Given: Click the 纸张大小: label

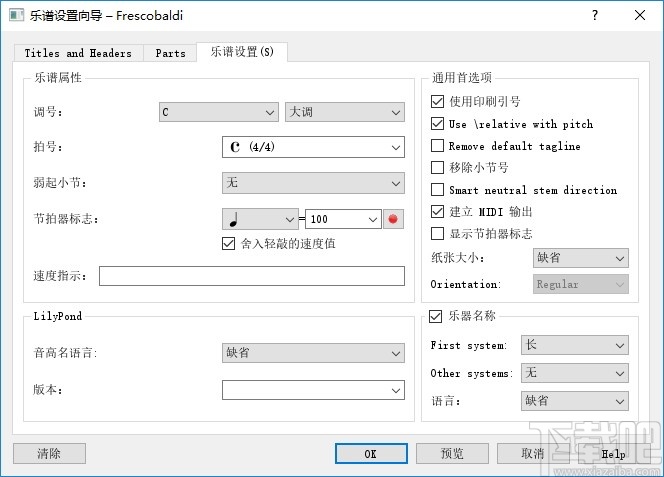Looking at the screenshot, I should [457, 258].
